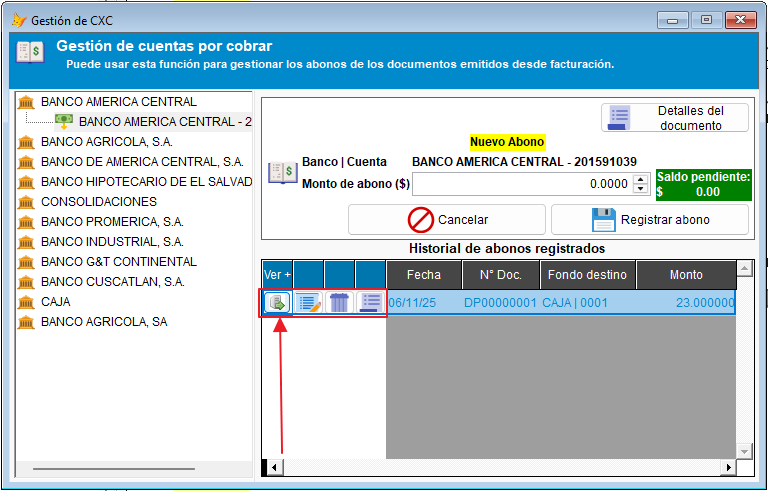768x491 pixels.
Task: Decrease Monto de abono with down arrow
Action: (x=641, y=189)
